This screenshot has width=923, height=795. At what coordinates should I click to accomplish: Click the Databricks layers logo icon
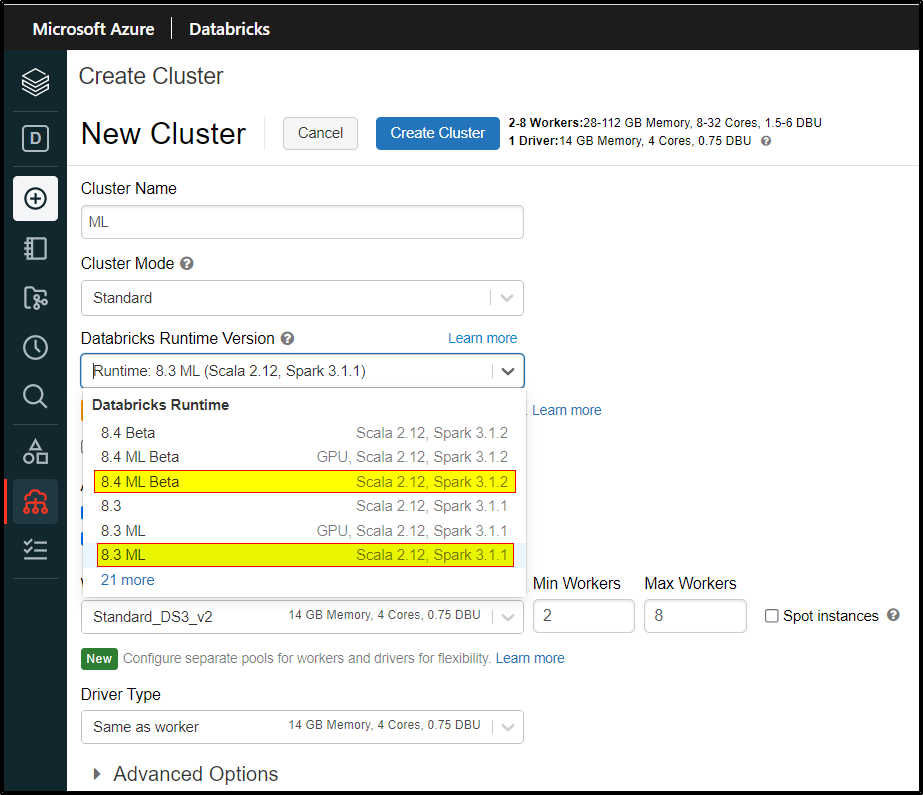[x=35, y=82]
